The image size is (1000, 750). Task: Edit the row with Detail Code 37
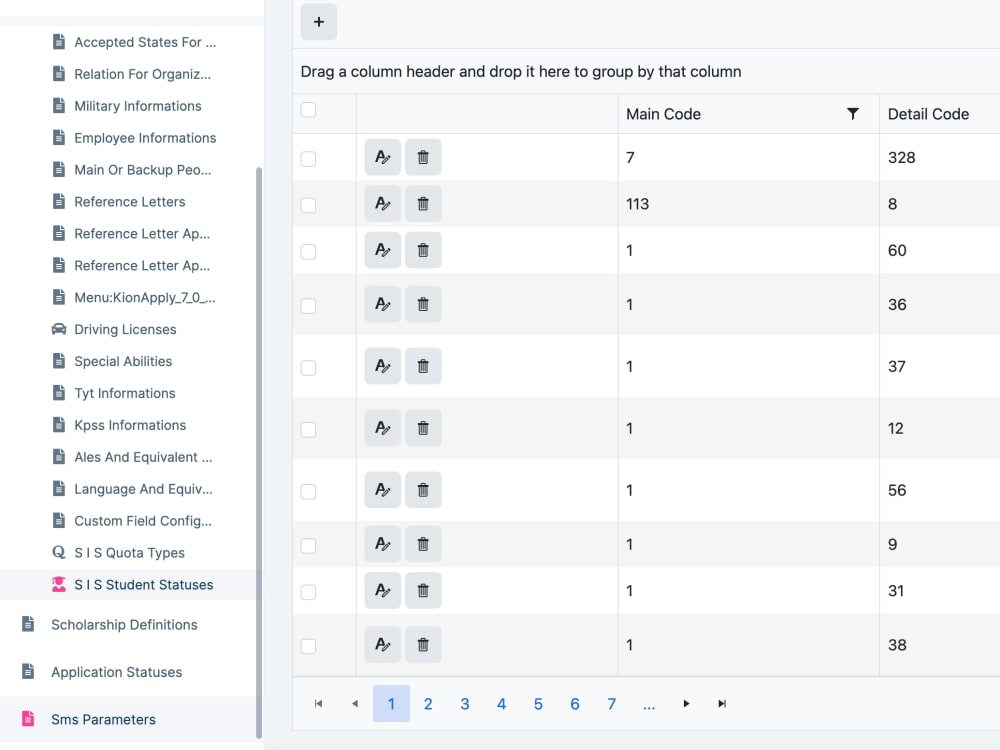coord(383,367)
